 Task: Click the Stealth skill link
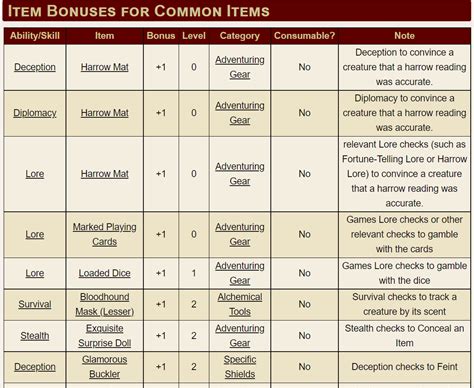click(35, 336)
